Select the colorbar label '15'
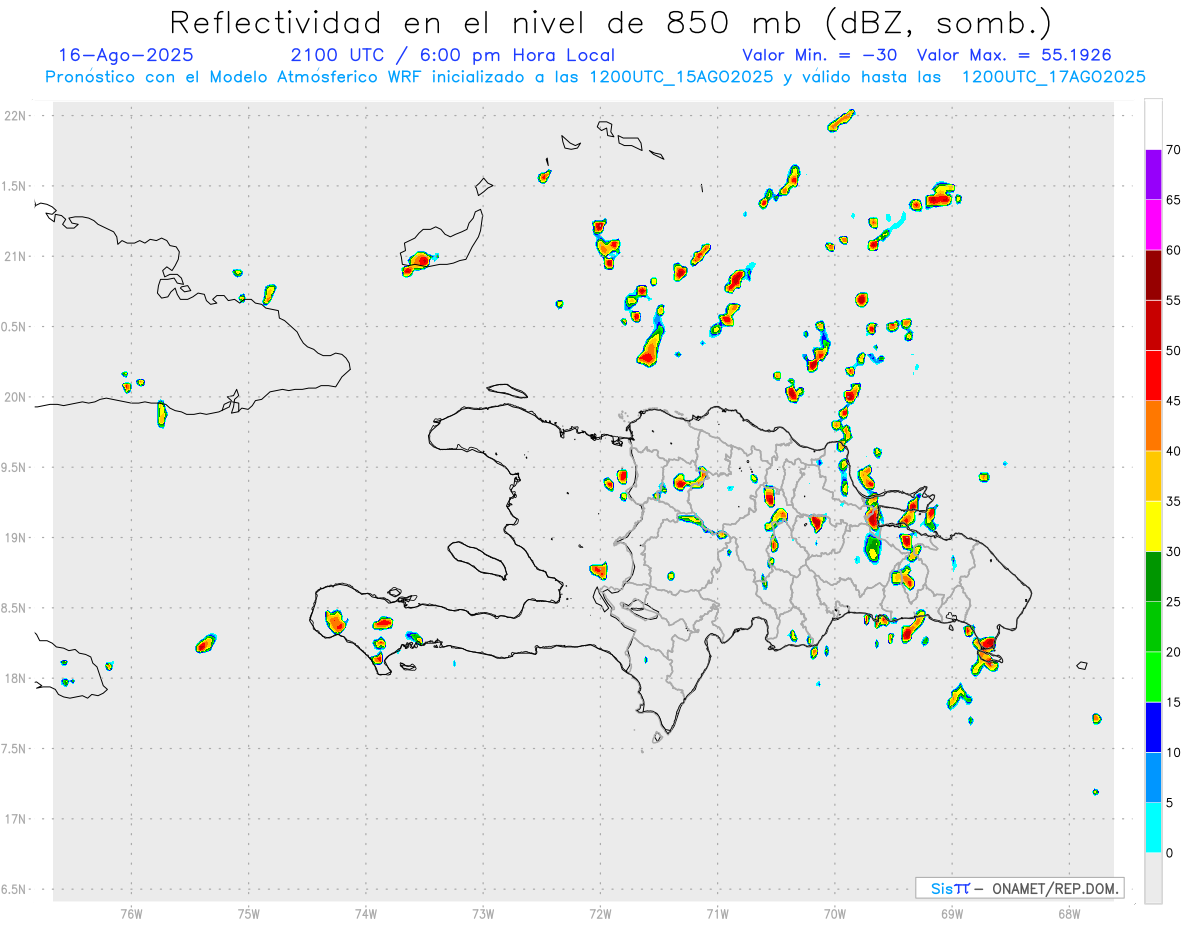1200x927 pixels. click(x=1173, y=702)
